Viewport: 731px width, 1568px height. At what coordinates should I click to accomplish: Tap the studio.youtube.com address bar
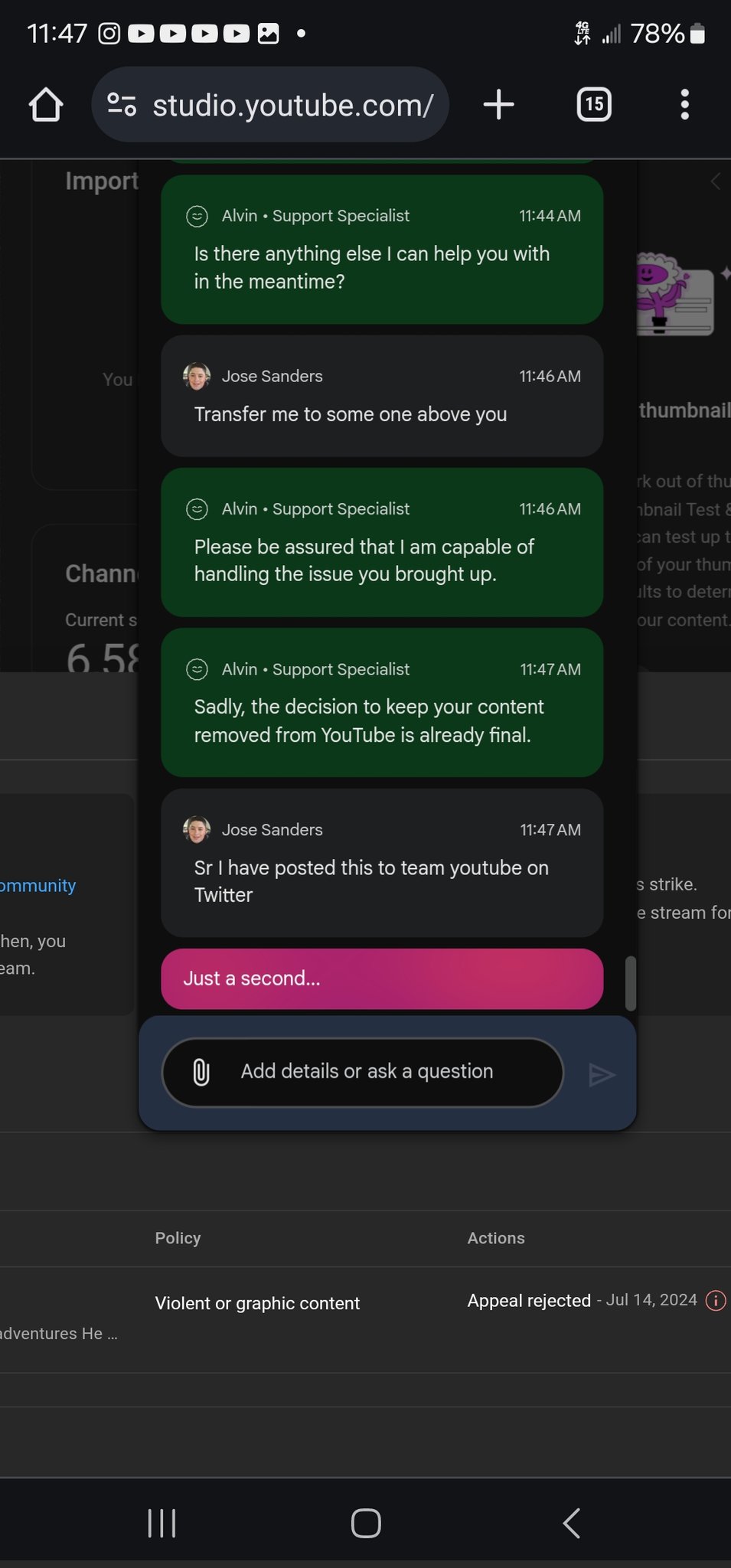(270, 104)
